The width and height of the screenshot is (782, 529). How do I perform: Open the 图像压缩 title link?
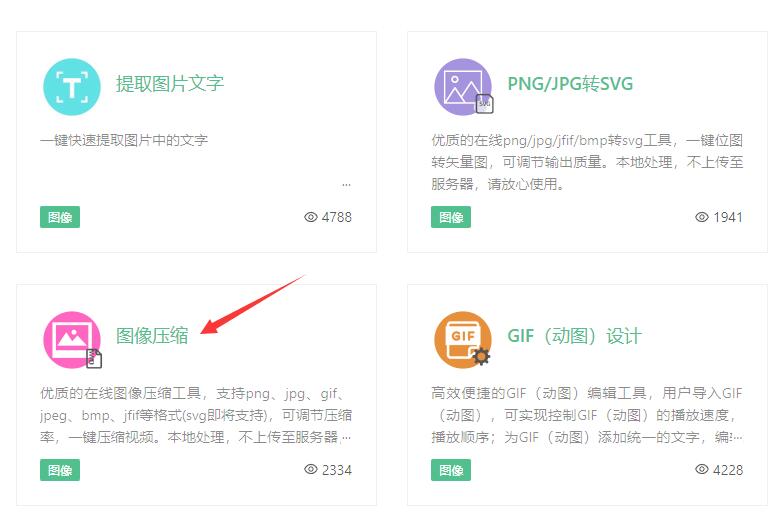[x=152, y=336]
